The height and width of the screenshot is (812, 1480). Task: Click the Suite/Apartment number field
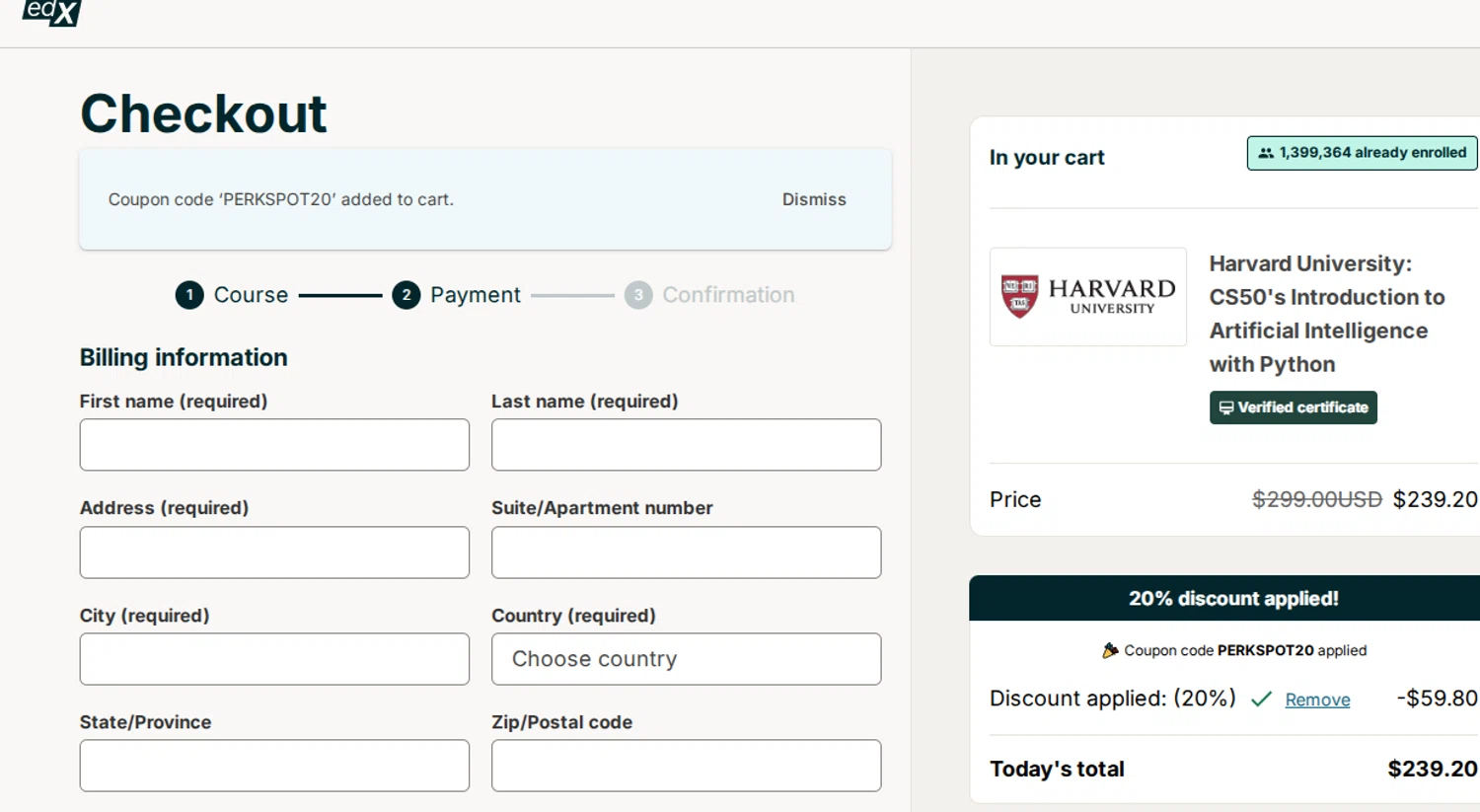(686, 553)
